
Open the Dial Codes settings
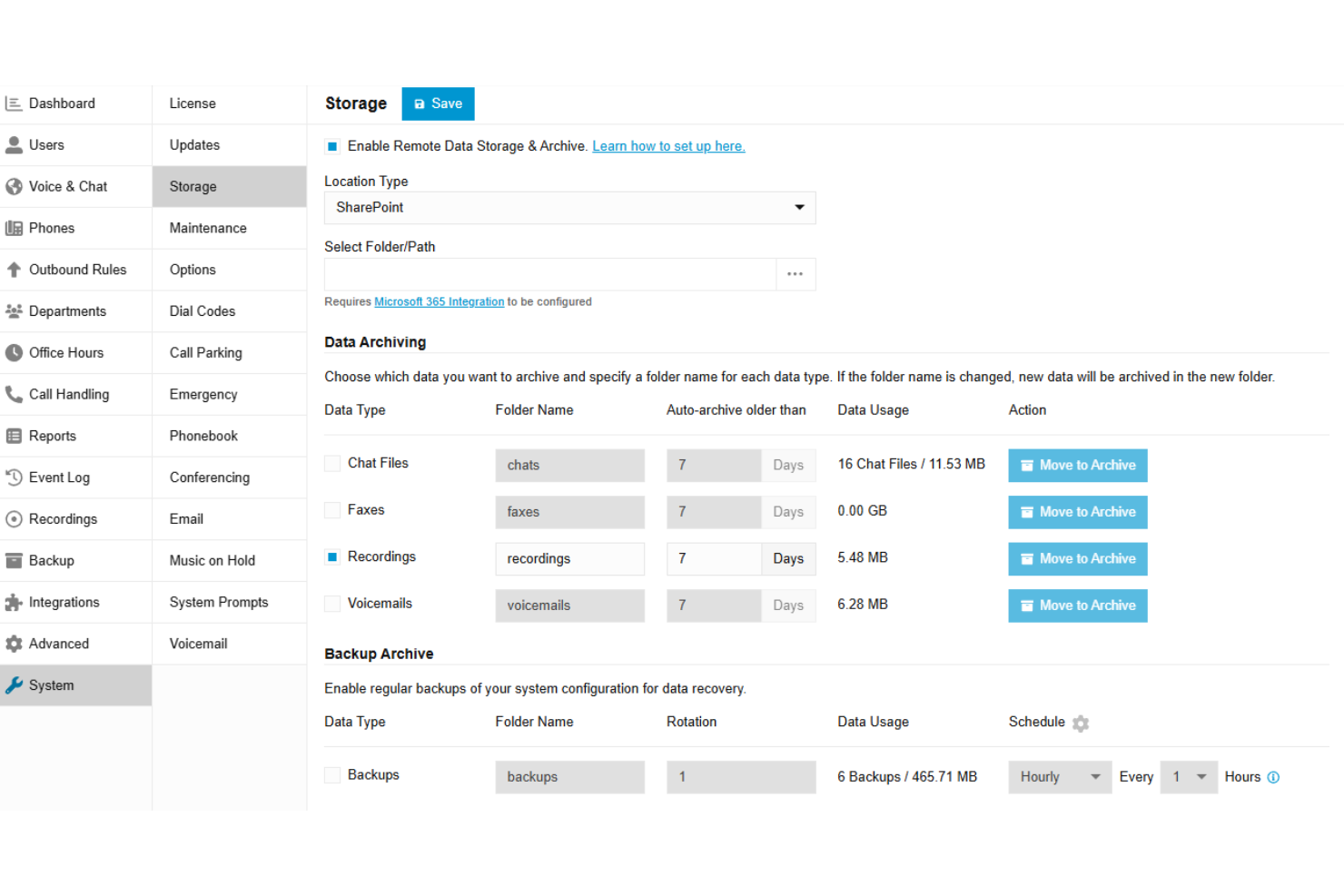[202, 310]
